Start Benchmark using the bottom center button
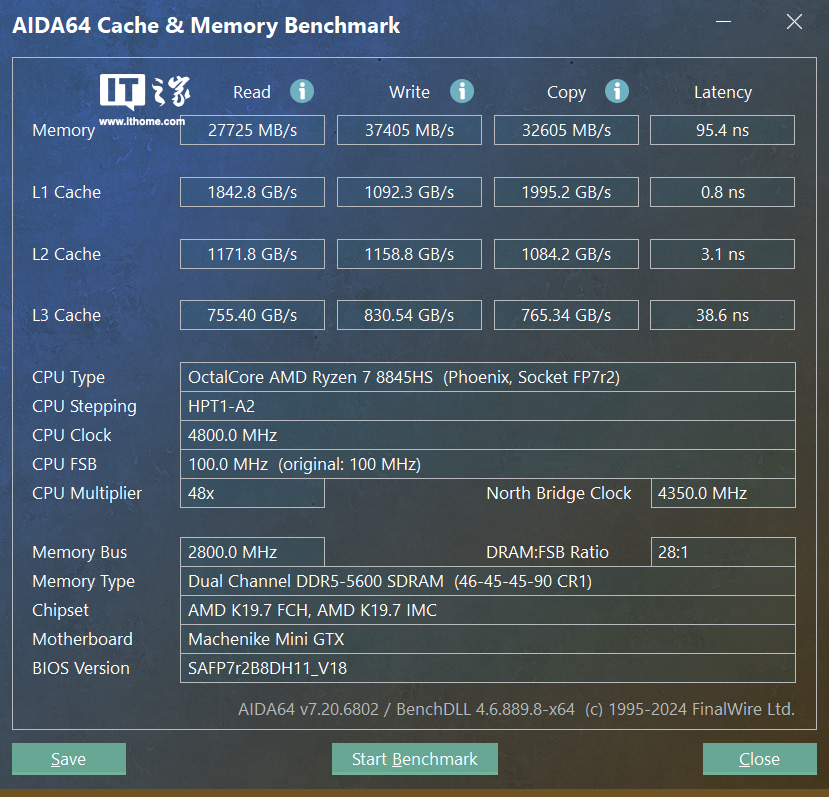Image resolution: width=829 pixels, height=797 pixels. [414, 759]
